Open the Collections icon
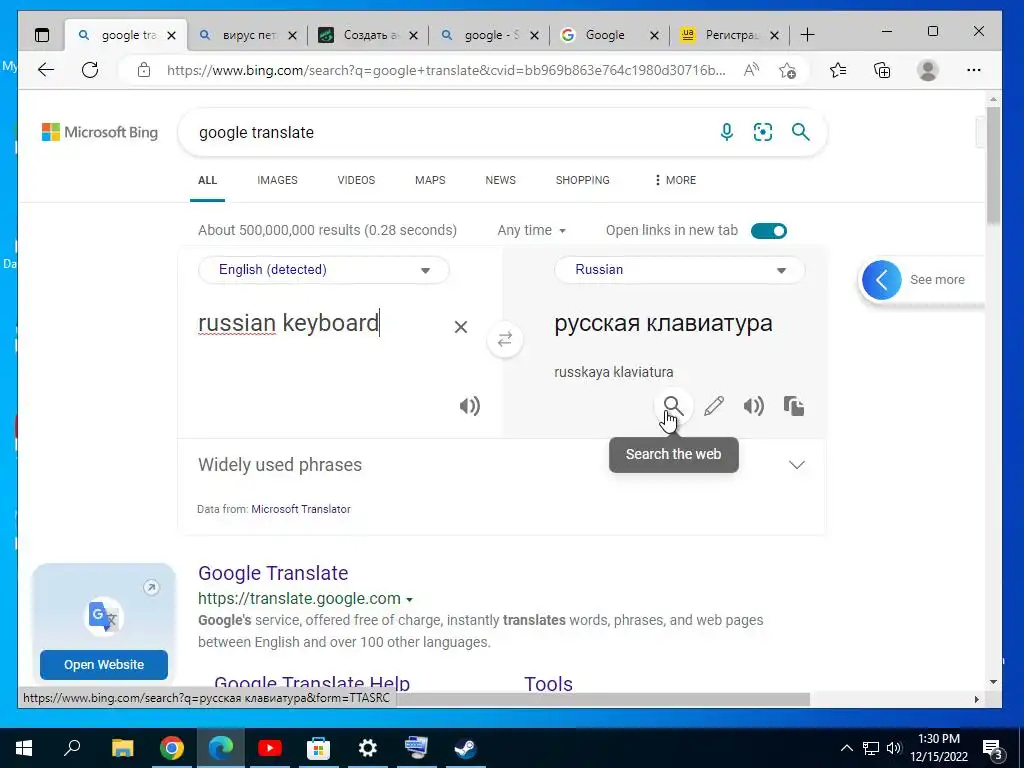1024x768 pixels. [x=882, y=70]
